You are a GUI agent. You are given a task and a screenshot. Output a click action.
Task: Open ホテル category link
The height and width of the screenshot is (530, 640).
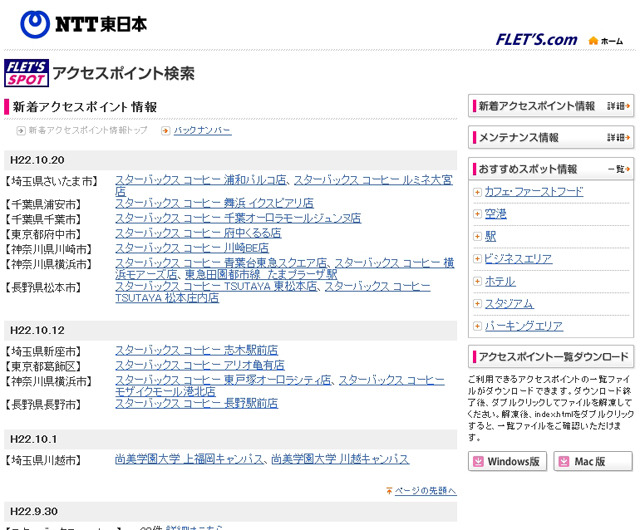(x=500, y=281)
